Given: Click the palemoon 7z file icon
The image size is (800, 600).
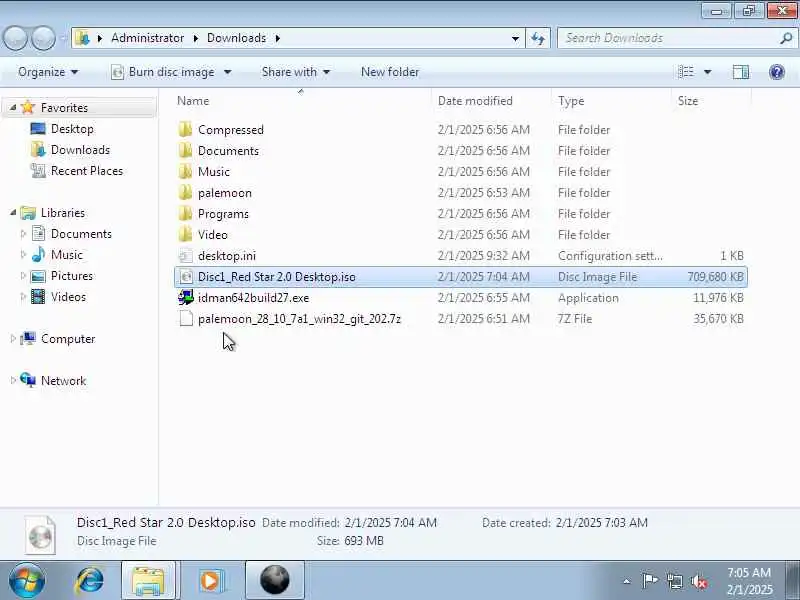Looking at the screenshot, I should pos(186,318).
